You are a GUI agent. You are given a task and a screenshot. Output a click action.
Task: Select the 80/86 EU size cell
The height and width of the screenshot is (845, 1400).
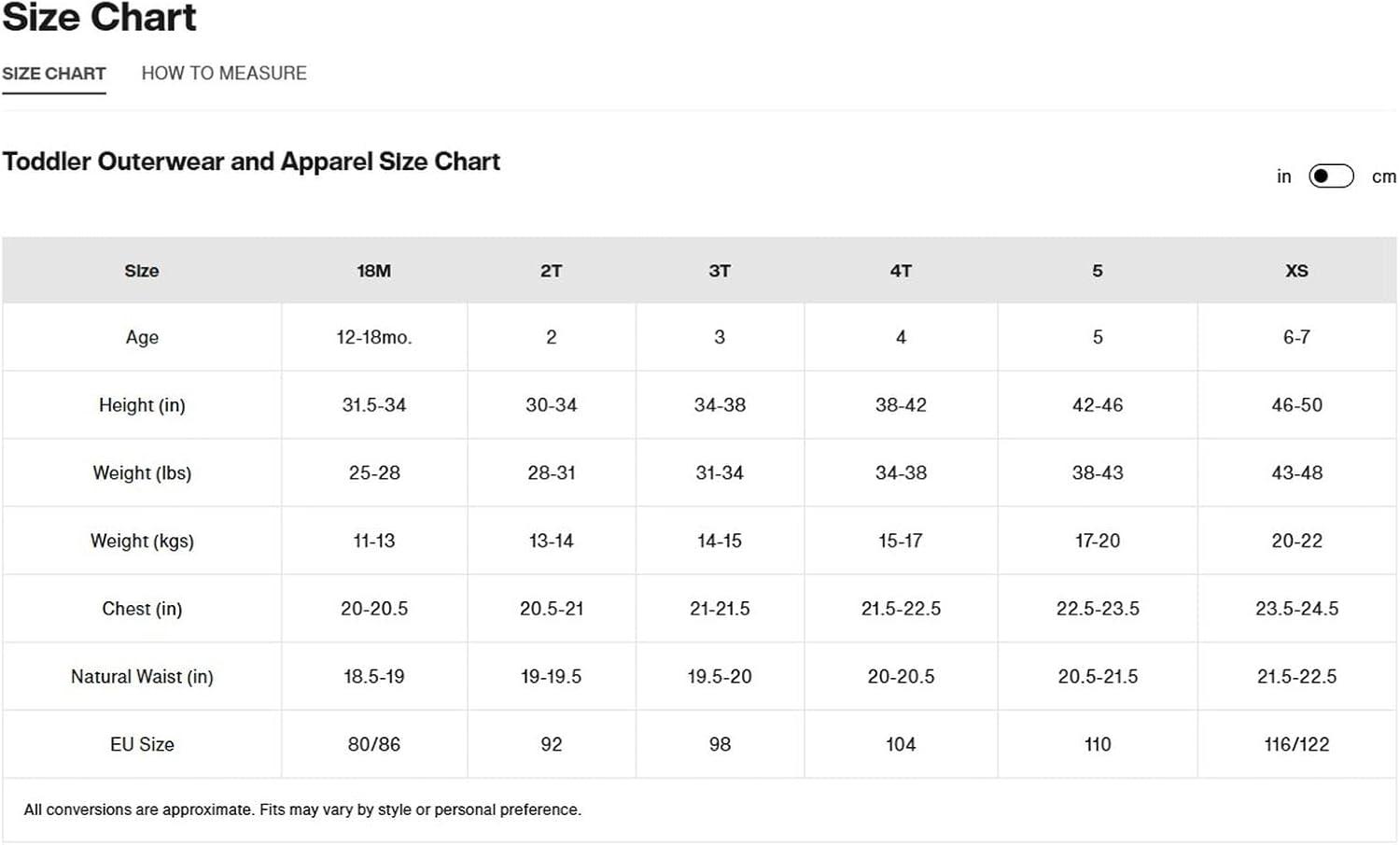tap(373, 744)
